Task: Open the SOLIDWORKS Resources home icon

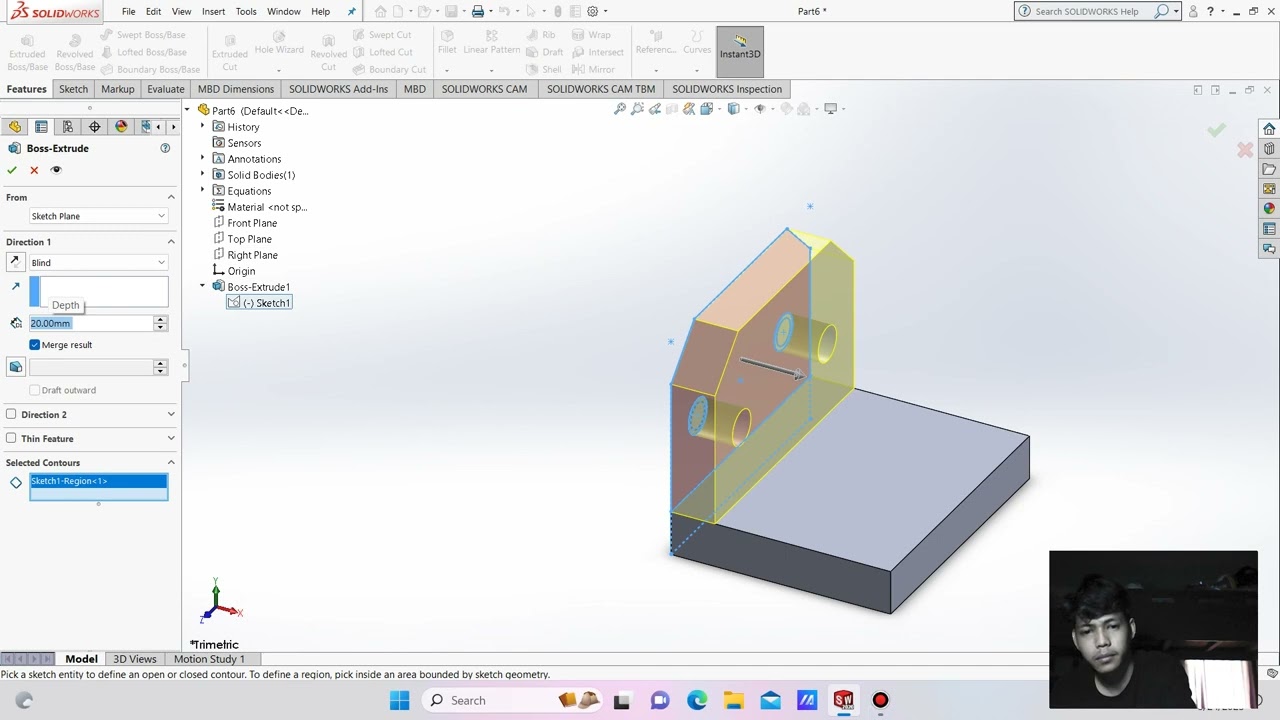Action: (1269, 129)
